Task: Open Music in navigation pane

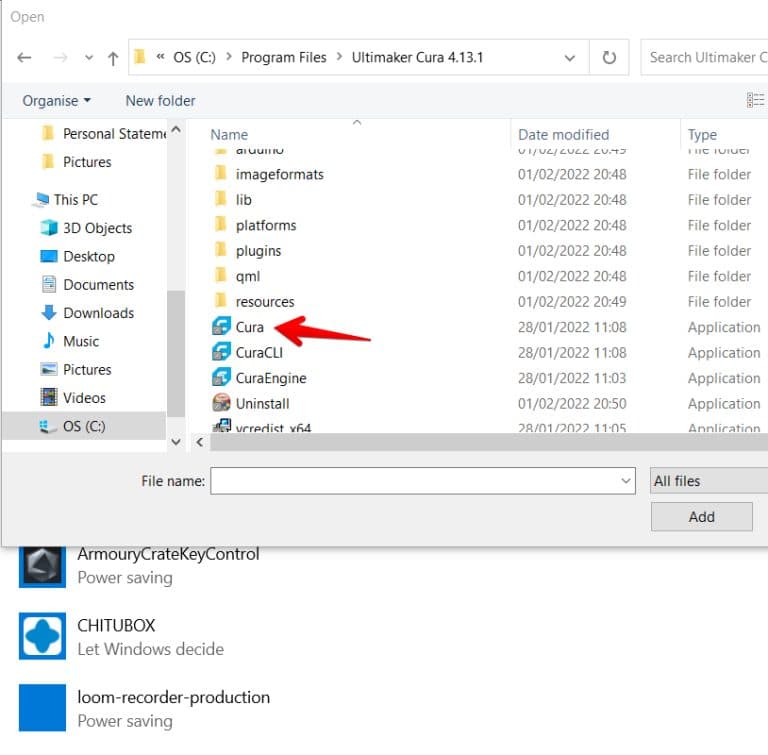Action: pyautogui.click(x=71, y=341)
